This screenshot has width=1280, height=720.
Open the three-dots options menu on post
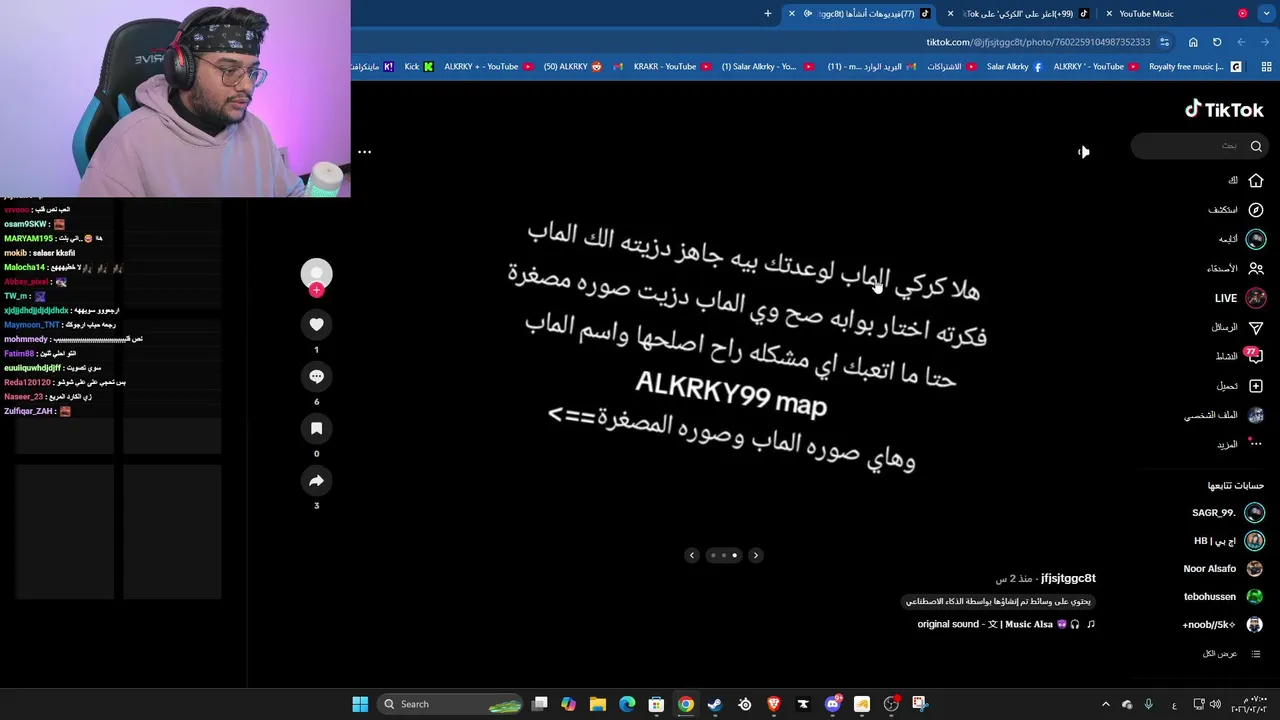coord(364,152)
